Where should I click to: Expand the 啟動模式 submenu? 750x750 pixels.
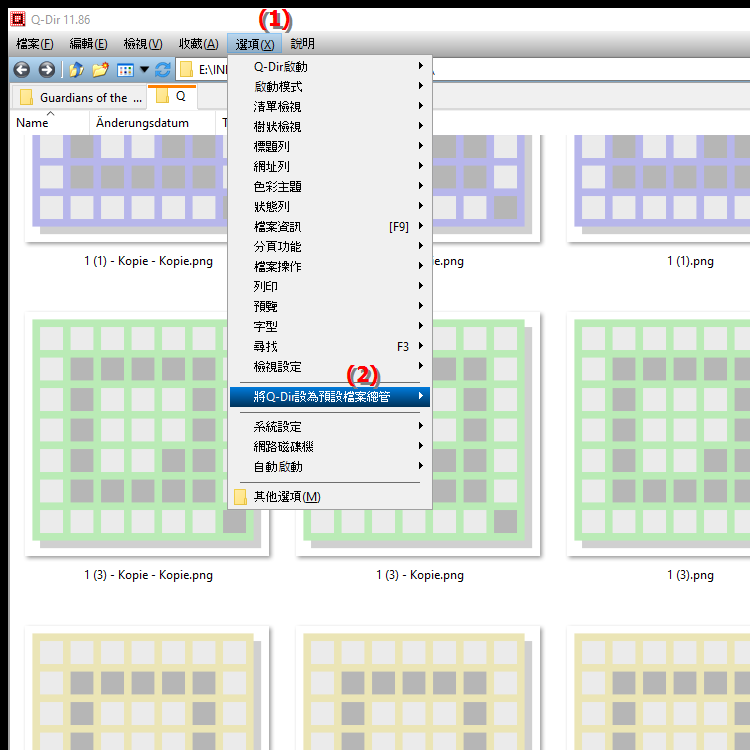(x=330, y=87)
